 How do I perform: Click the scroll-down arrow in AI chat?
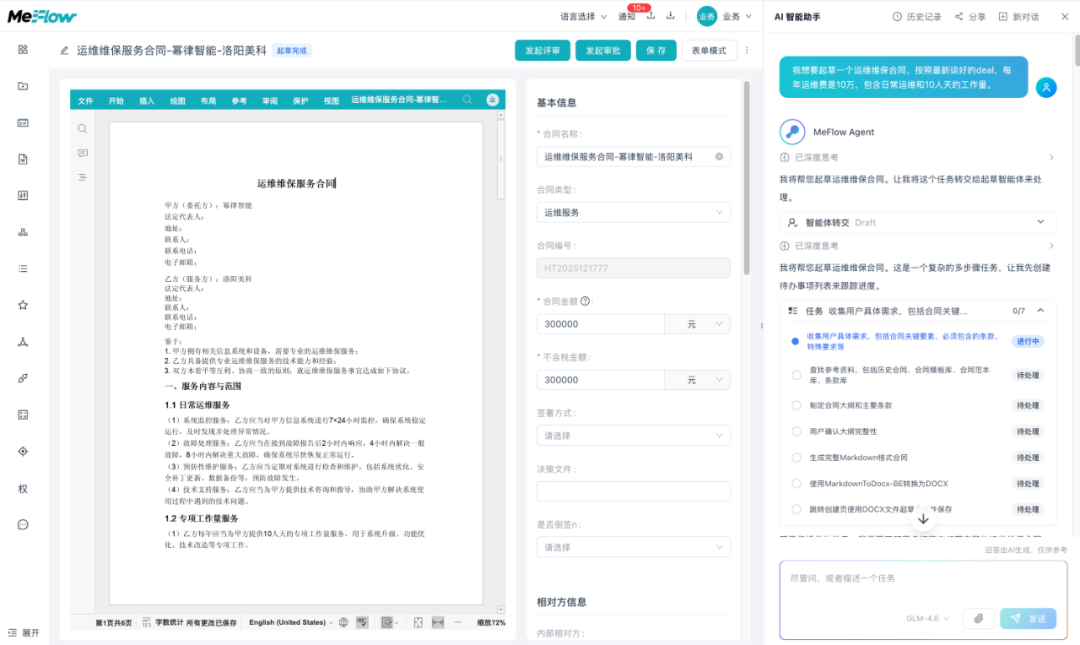pos(924,519)
